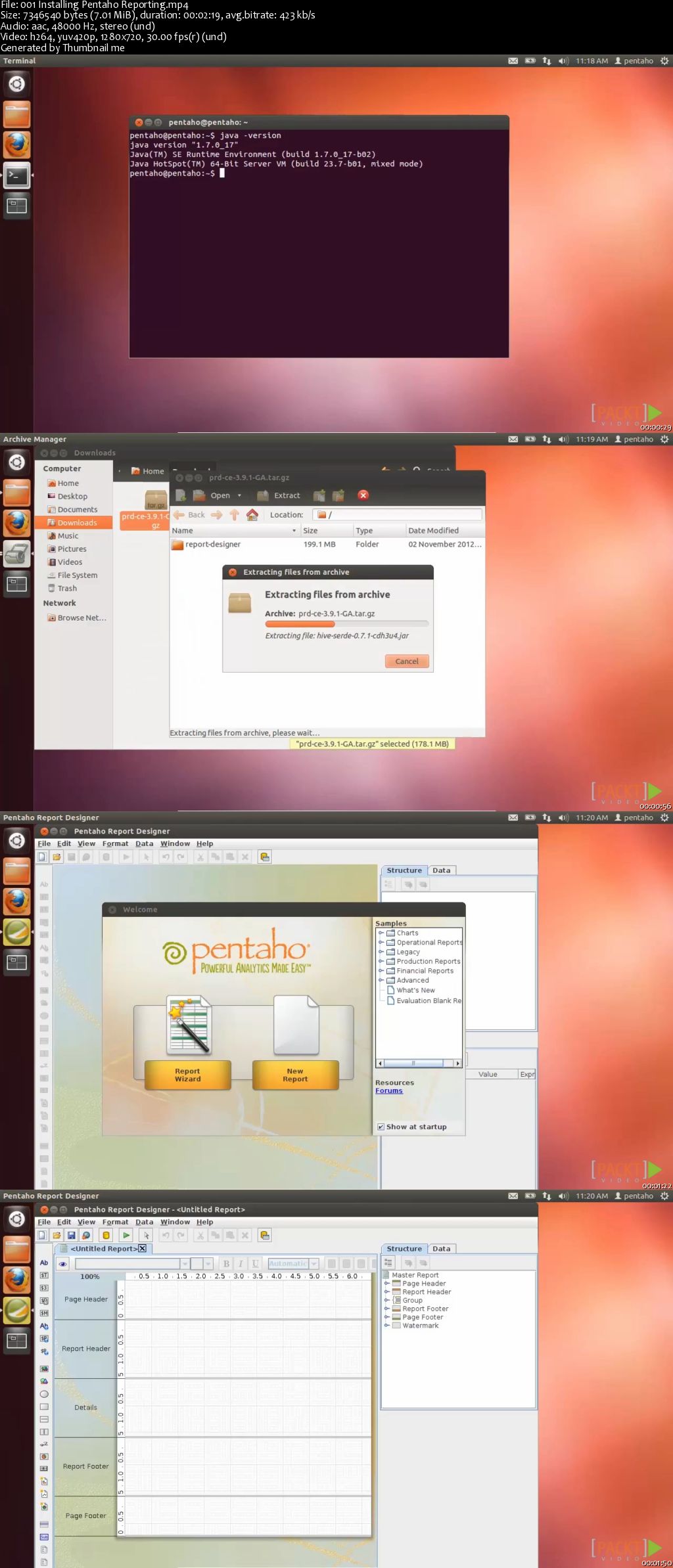
Task: Select the Structure tab behind the Welcome dialog
Action: point(404,870)
